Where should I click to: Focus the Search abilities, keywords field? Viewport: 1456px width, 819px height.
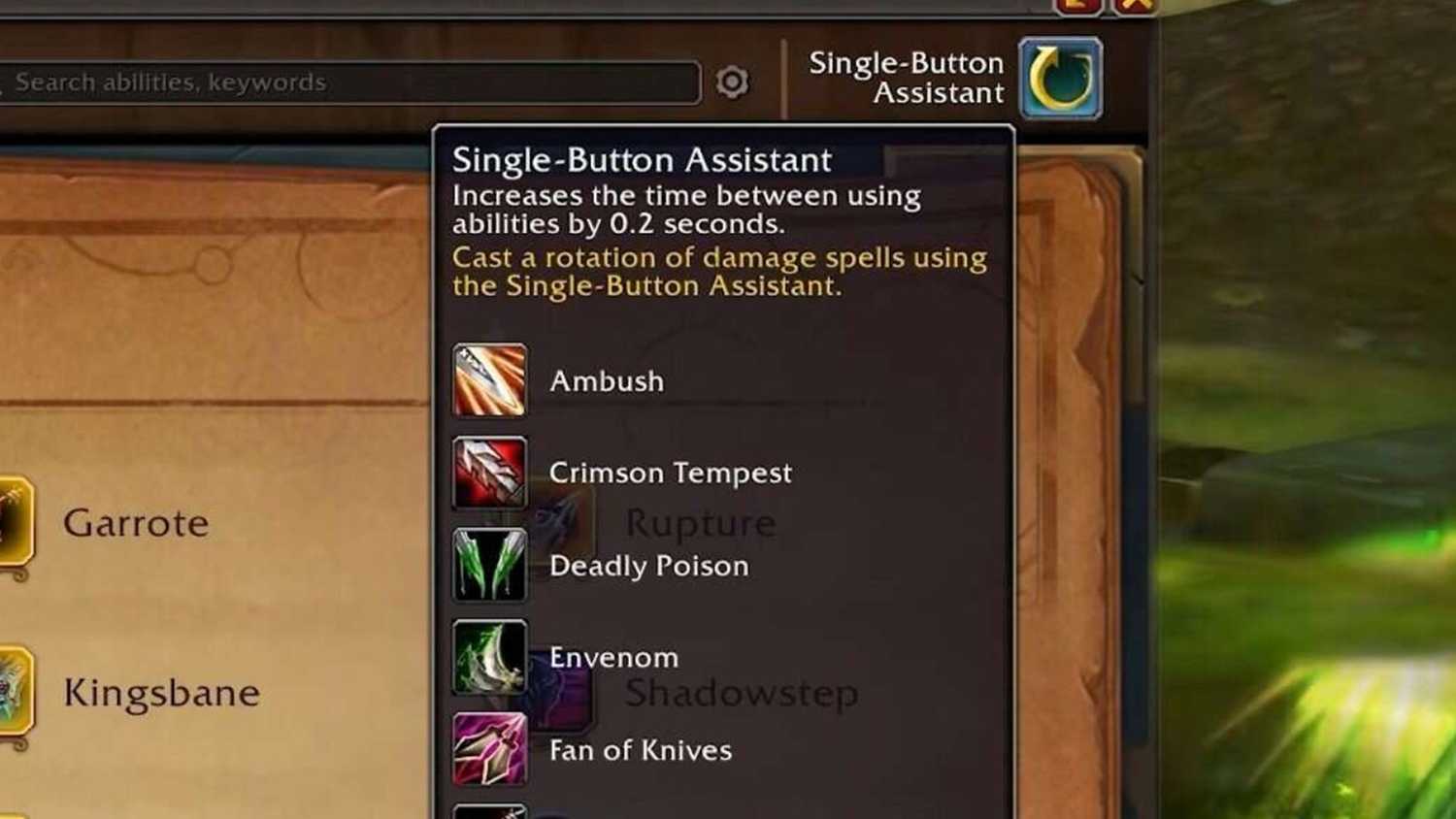(347, 82)
